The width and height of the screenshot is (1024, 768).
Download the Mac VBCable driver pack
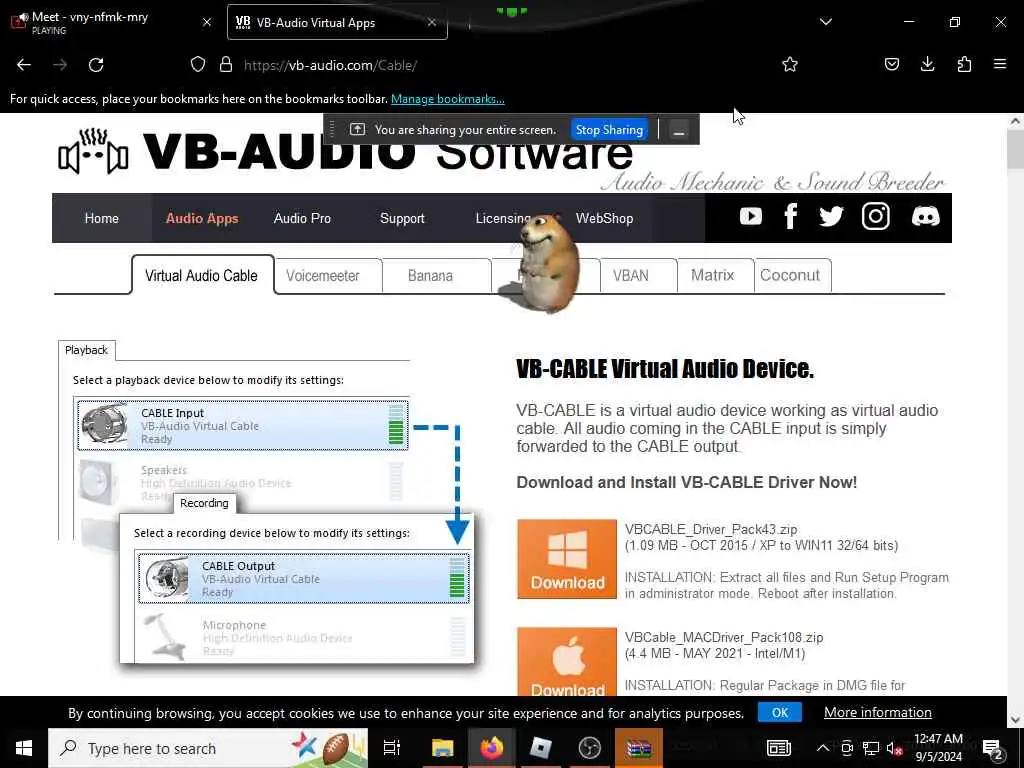coord(567,662)
